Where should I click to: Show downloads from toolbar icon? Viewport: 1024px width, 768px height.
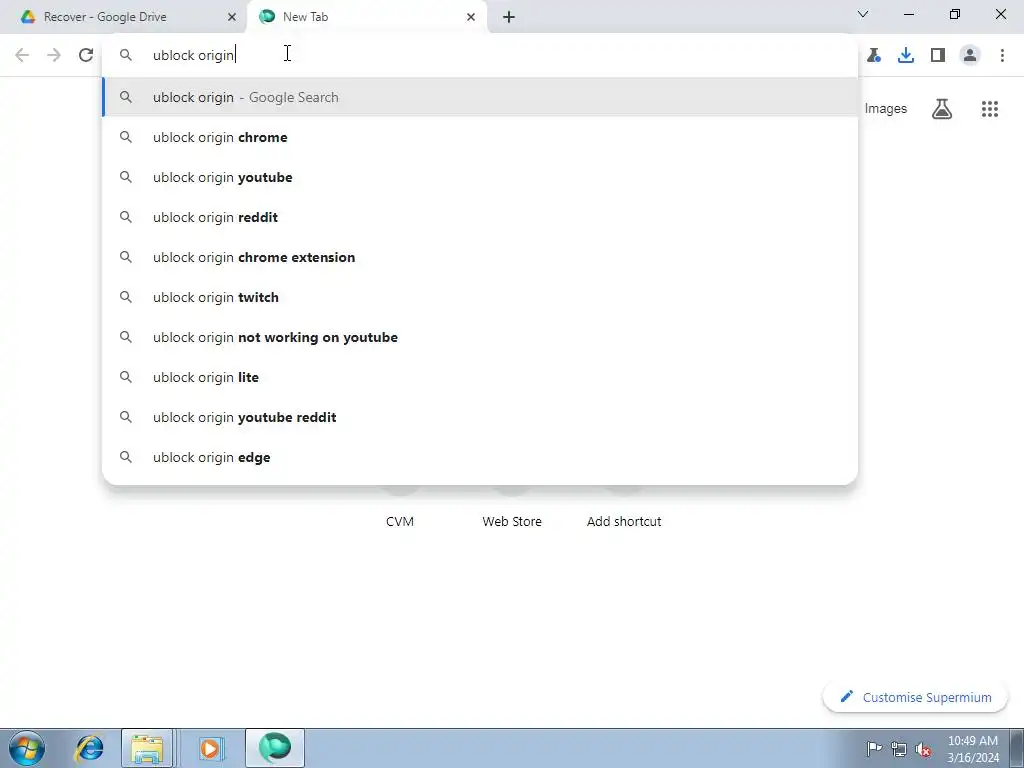coord(906,55)
